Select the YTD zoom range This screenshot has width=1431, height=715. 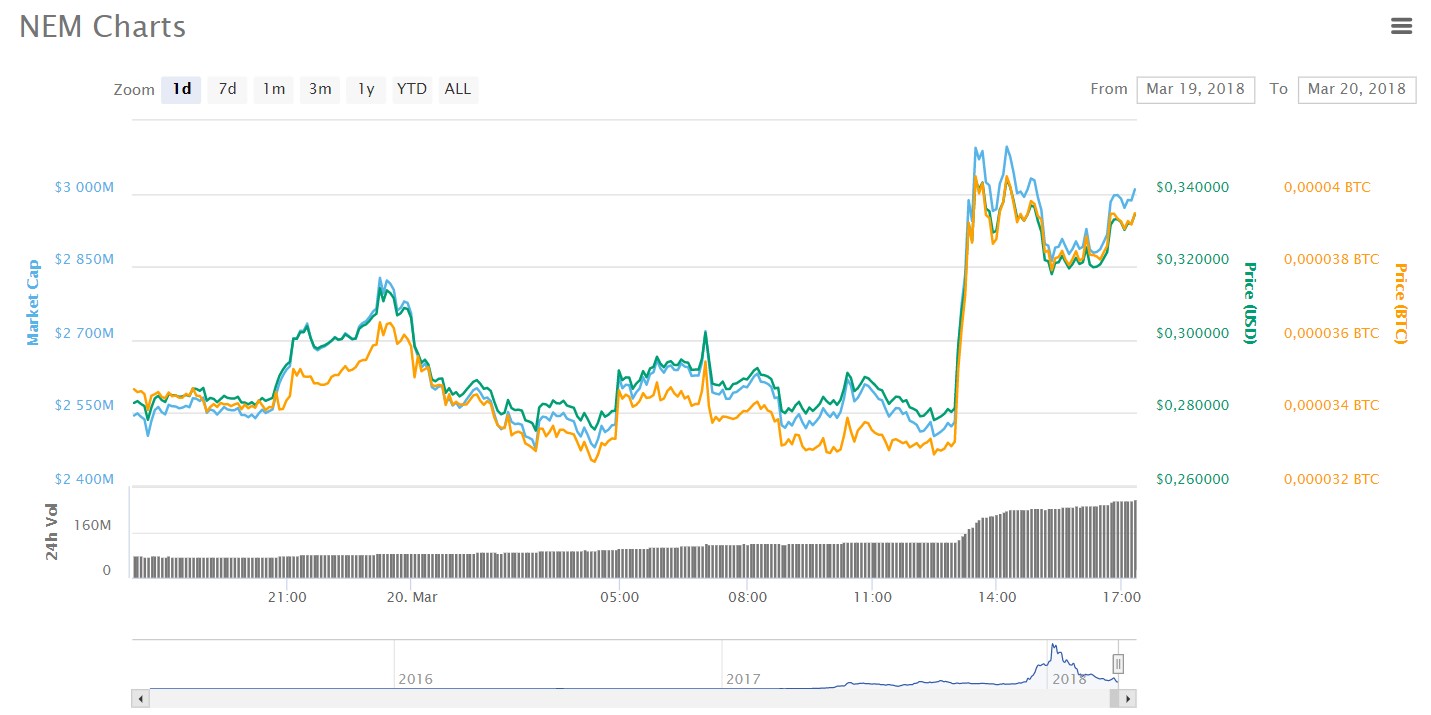point(412,89)
